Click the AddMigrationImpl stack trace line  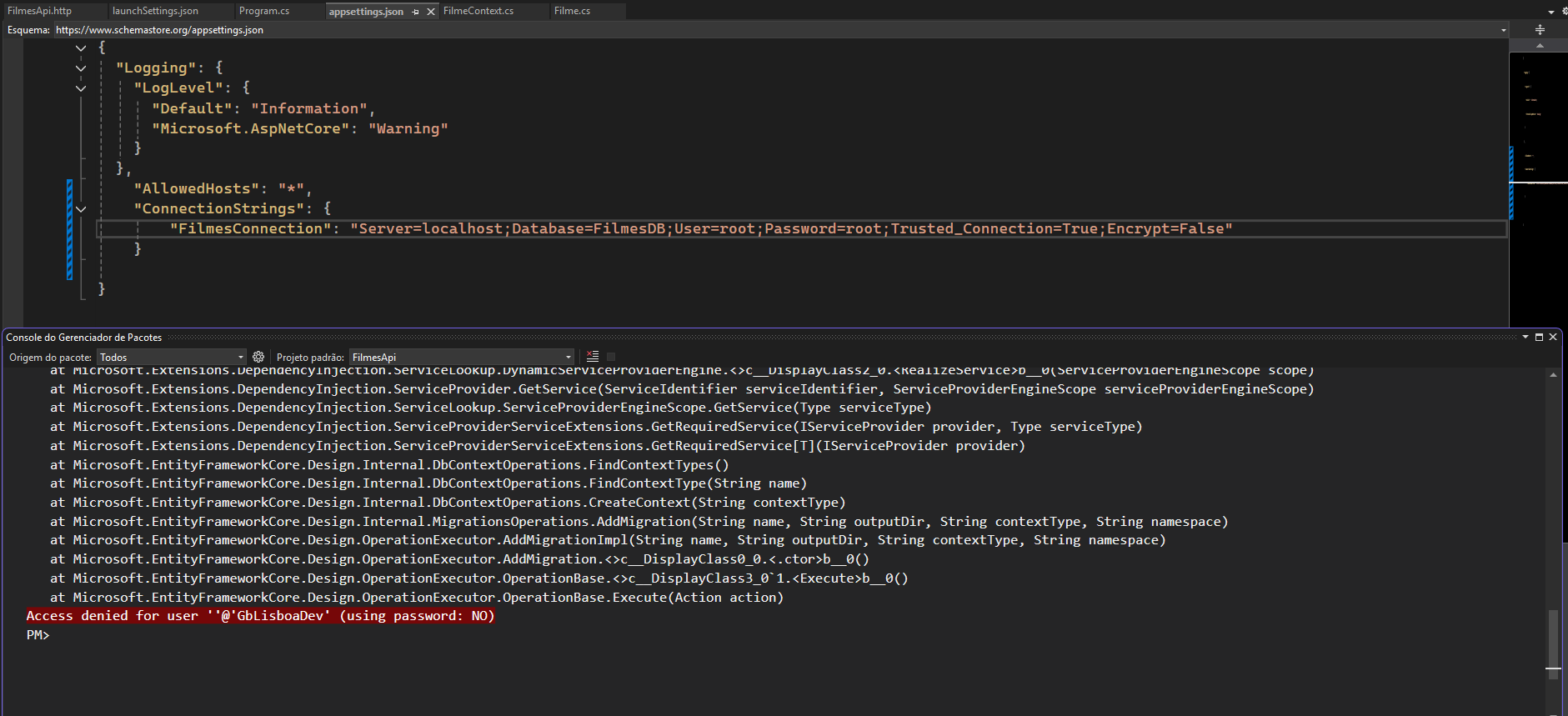(x=608, y=540)
